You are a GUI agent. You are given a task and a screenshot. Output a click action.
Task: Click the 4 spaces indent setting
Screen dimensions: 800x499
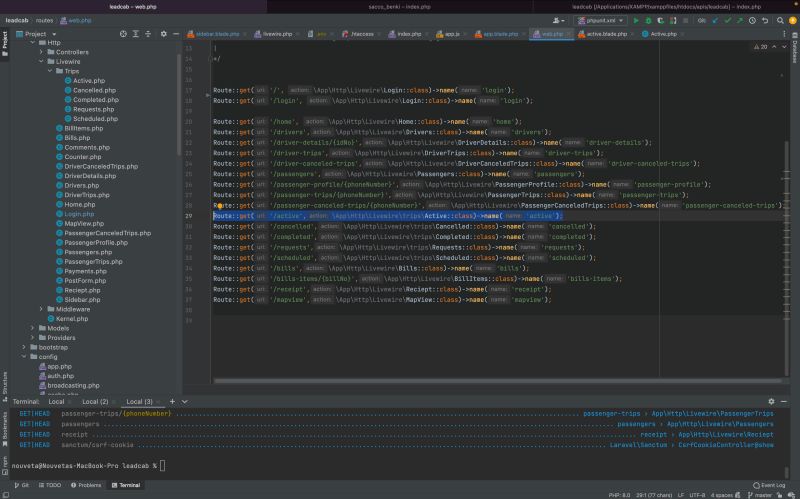(721, 495)
